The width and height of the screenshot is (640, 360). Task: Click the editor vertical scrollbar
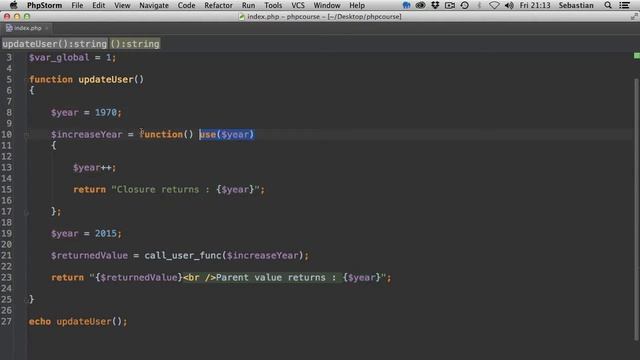(636, 208)
